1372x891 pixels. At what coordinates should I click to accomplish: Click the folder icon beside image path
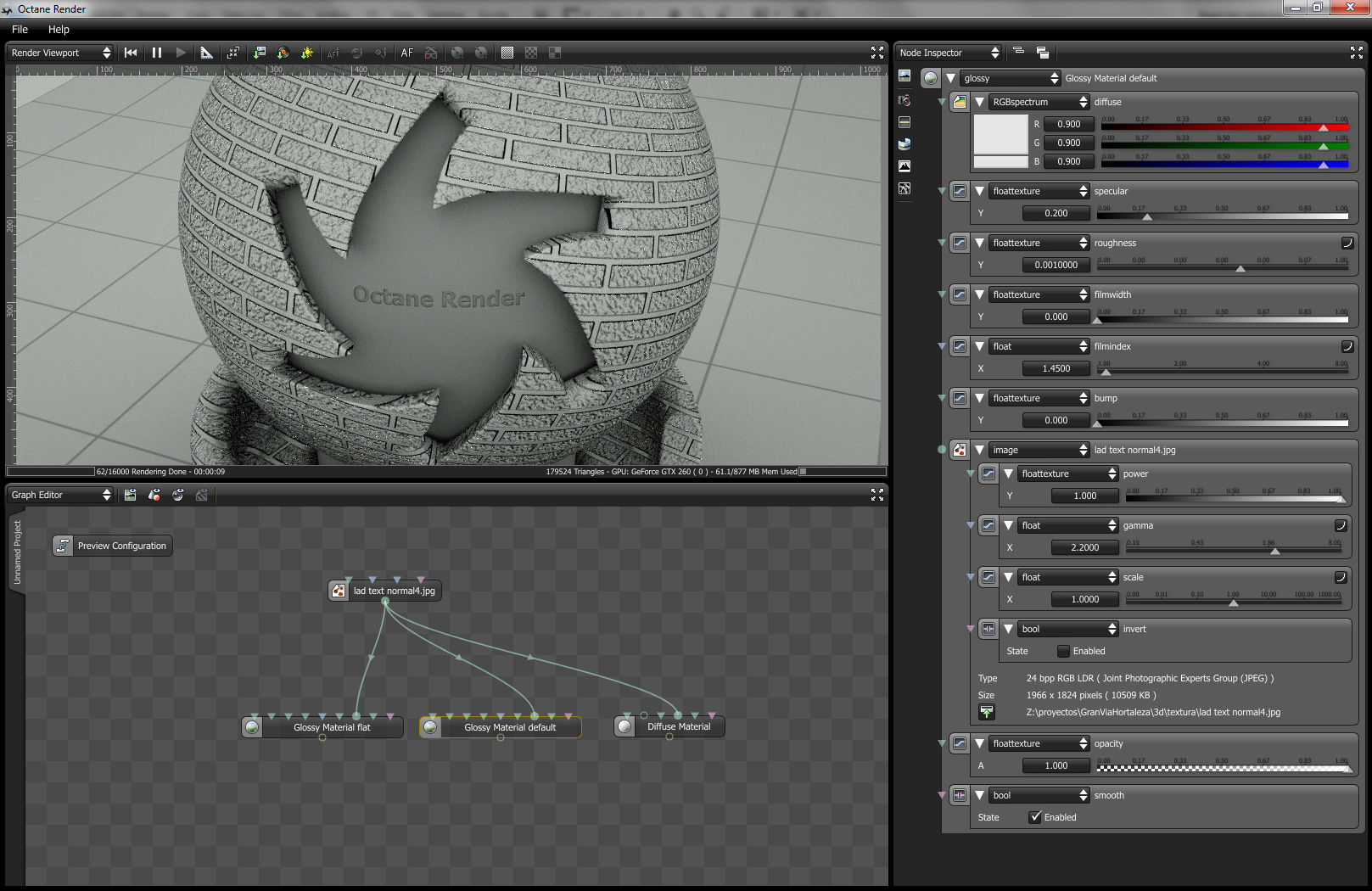pos(987,712)
